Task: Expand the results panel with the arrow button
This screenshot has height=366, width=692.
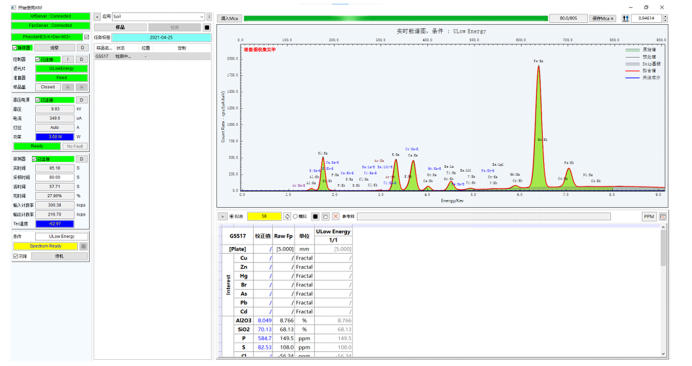Action: pos(222,216)
